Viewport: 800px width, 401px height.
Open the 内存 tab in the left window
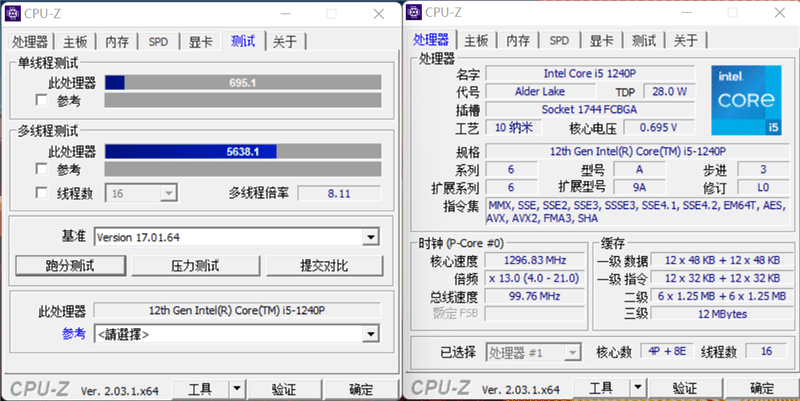coord(117,42)
